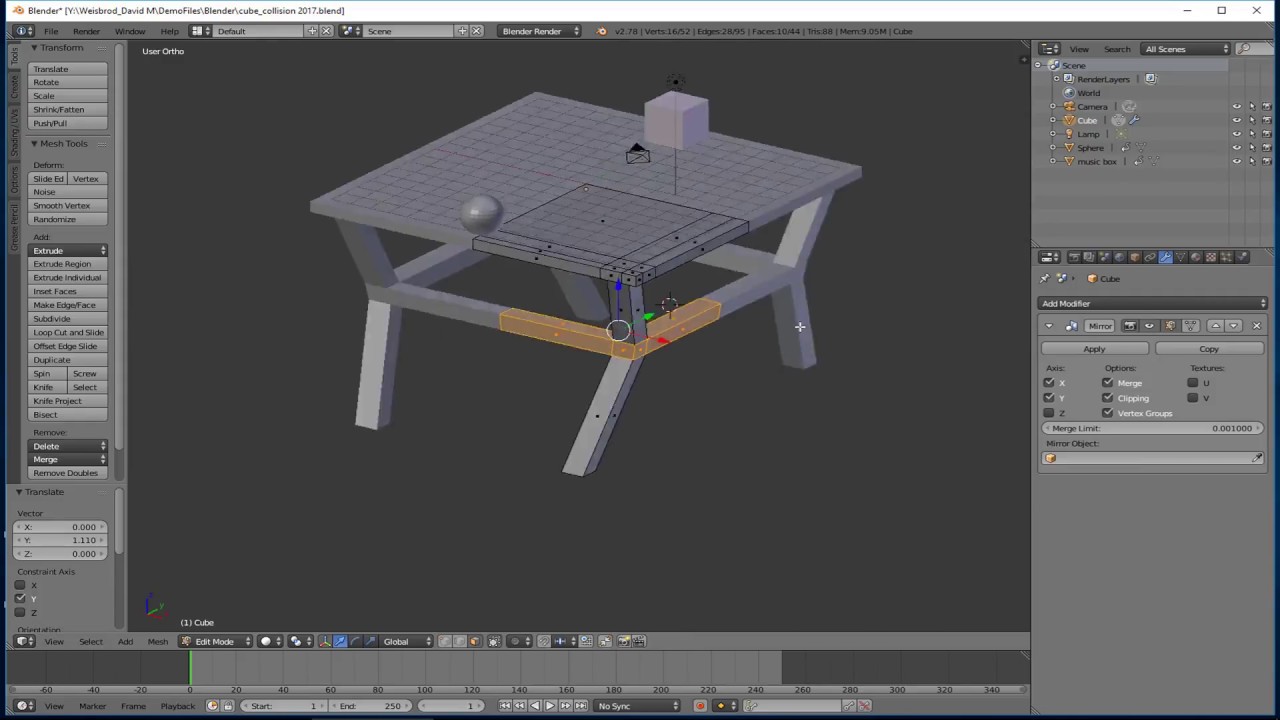
Task: Remove the Mirror modifier with X
Action: click(x=1257, y=326)
